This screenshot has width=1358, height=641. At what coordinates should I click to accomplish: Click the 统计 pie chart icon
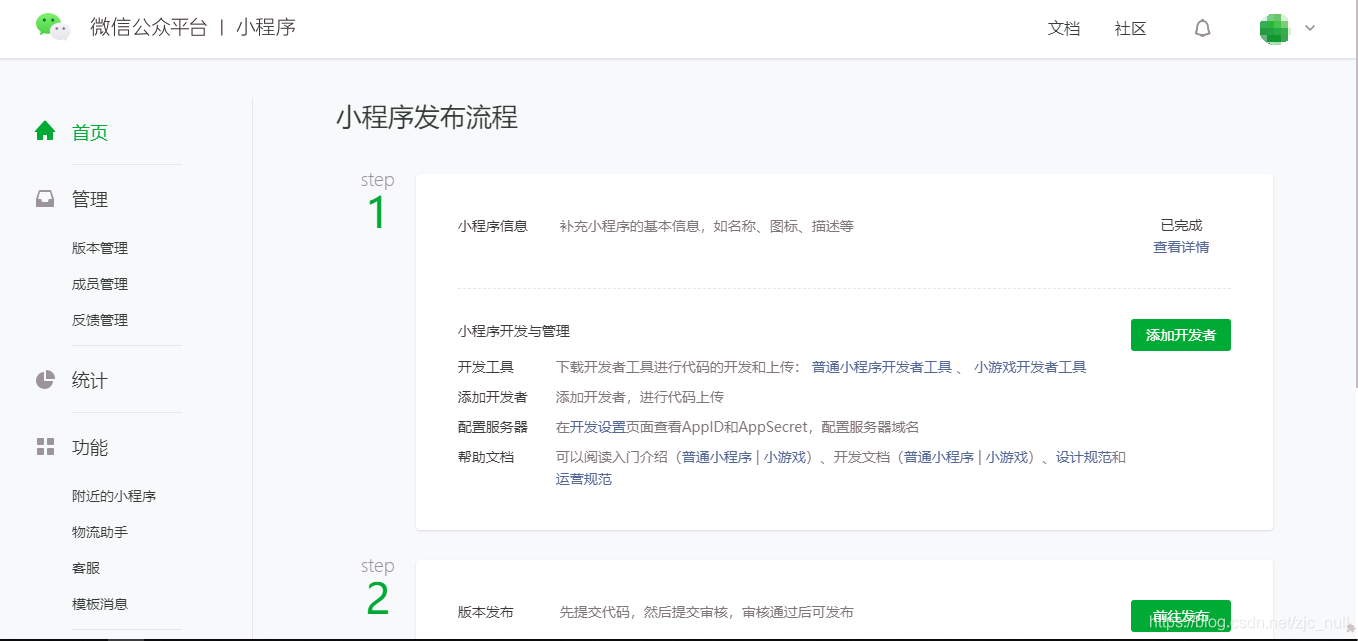point(45,380)
